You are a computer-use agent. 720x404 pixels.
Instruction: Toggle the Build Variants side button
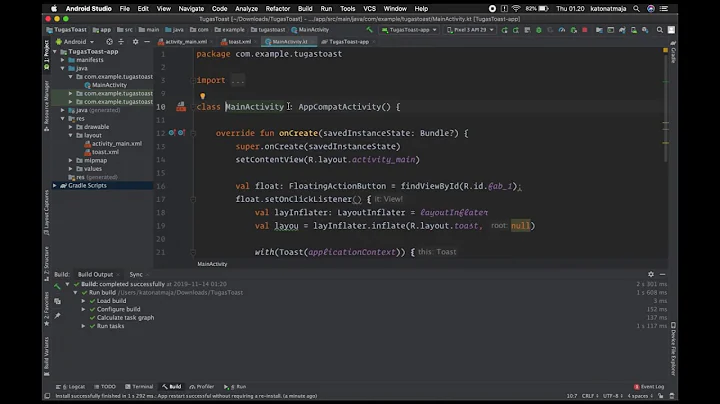point(46,357)
